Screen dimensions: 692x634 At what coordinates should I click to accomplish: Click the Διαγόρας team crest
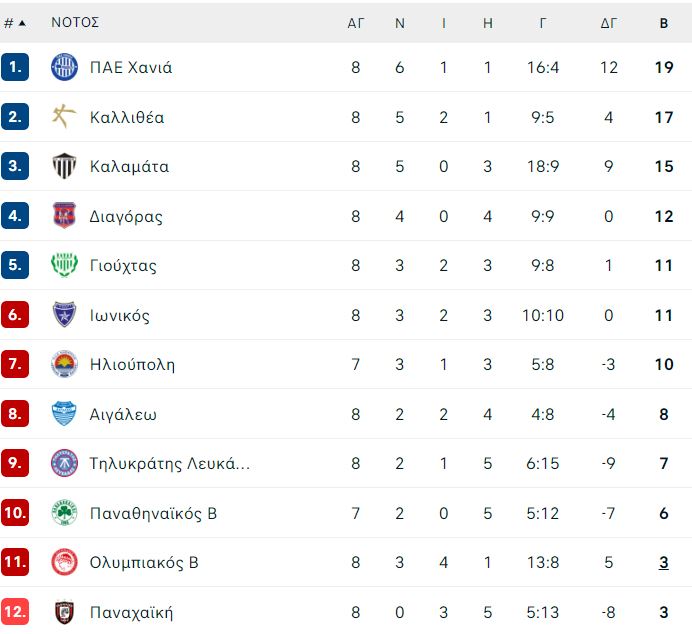[x=64, y=216]
